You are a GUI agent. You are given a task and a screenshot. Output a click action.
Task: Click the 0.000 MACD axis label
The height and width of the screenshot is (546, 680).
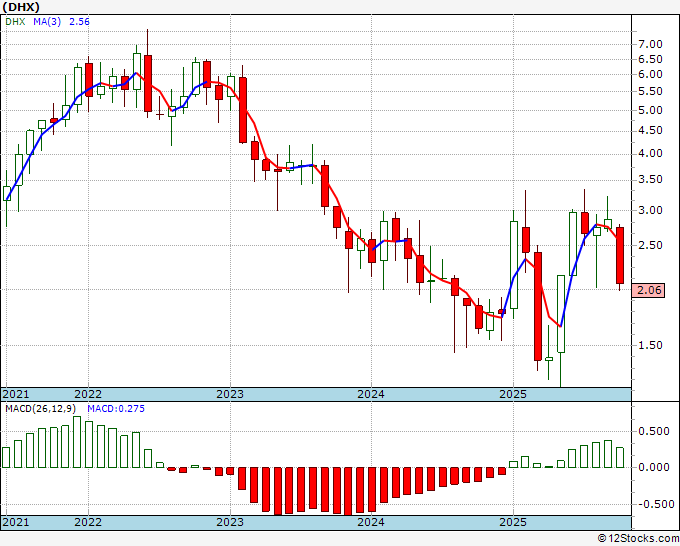(654, 468)
